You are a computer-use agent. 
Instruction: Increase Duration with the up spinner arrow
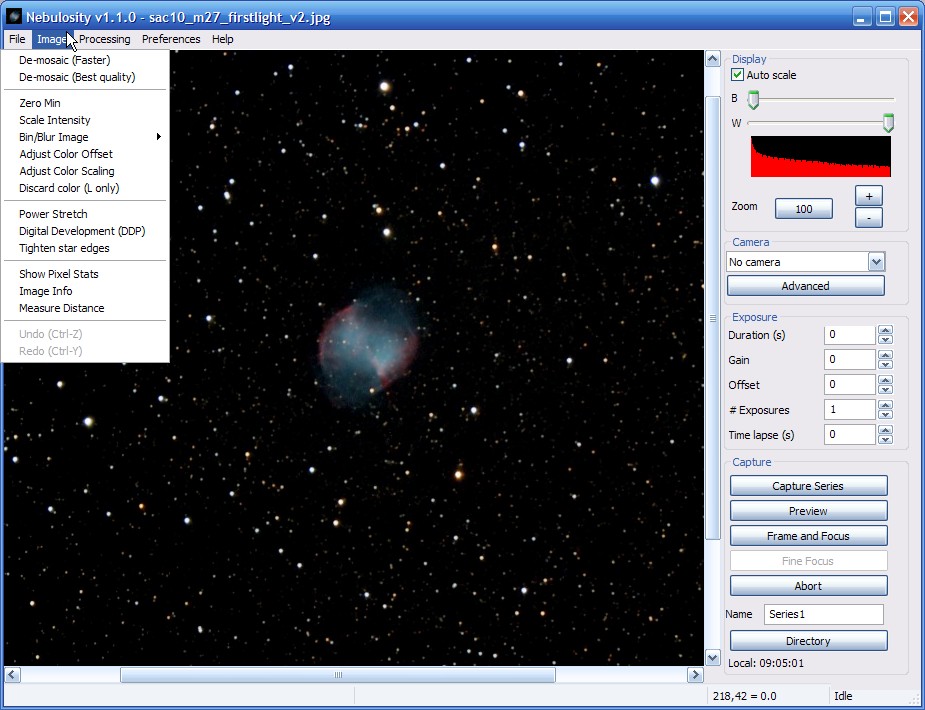[885, 330]
